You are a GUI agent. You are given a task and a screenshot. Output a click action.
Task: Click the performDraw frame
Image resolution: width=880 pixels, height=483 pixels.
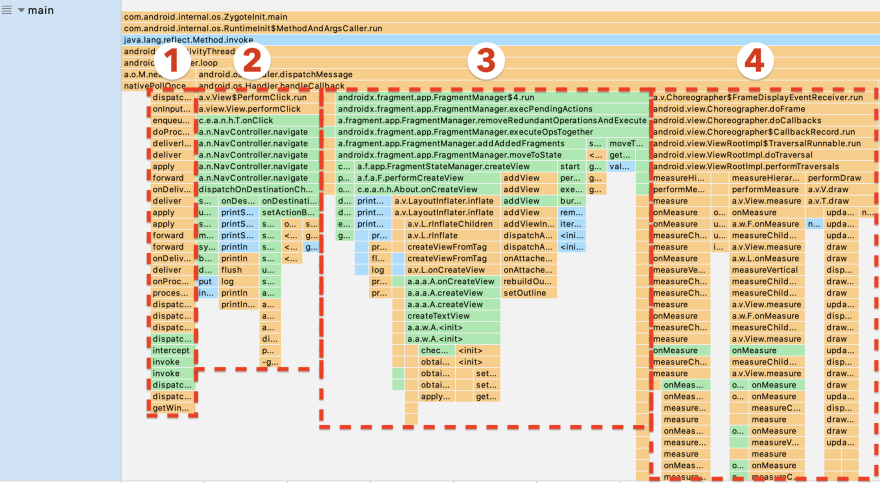[x=840, y=178]
